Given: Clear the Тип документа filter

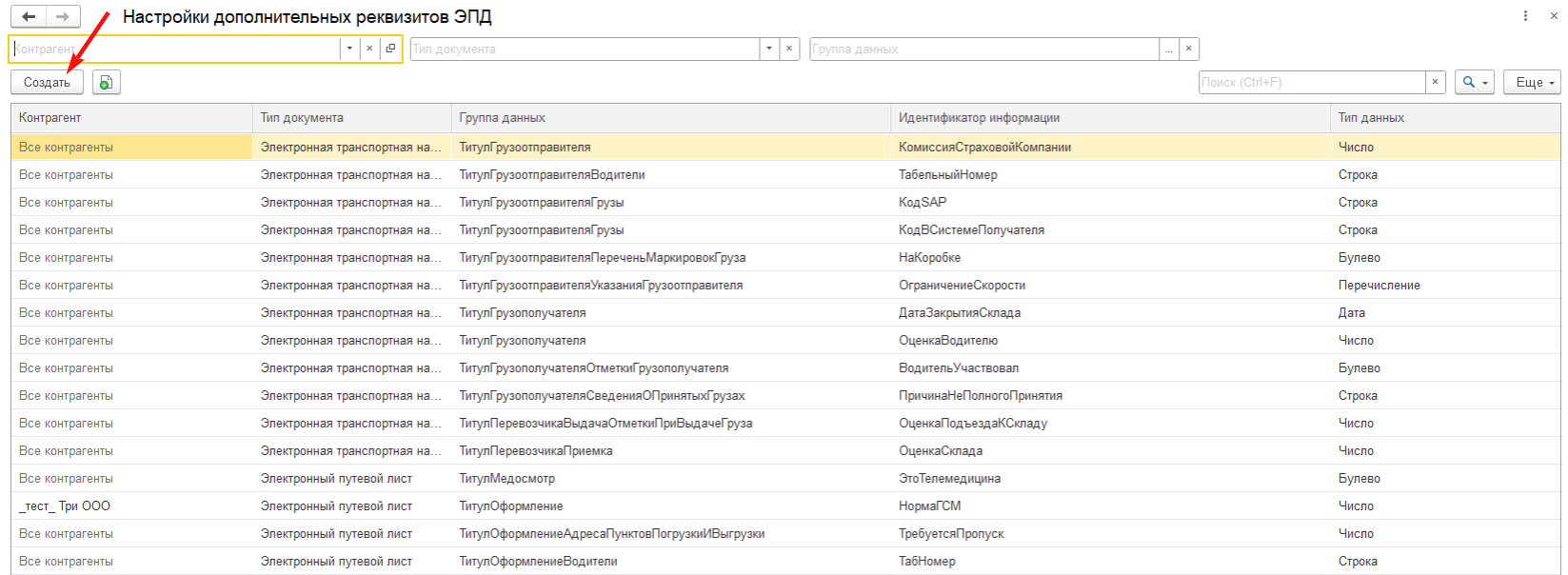Looking at the screenshot, I should (x=789, y=49).
